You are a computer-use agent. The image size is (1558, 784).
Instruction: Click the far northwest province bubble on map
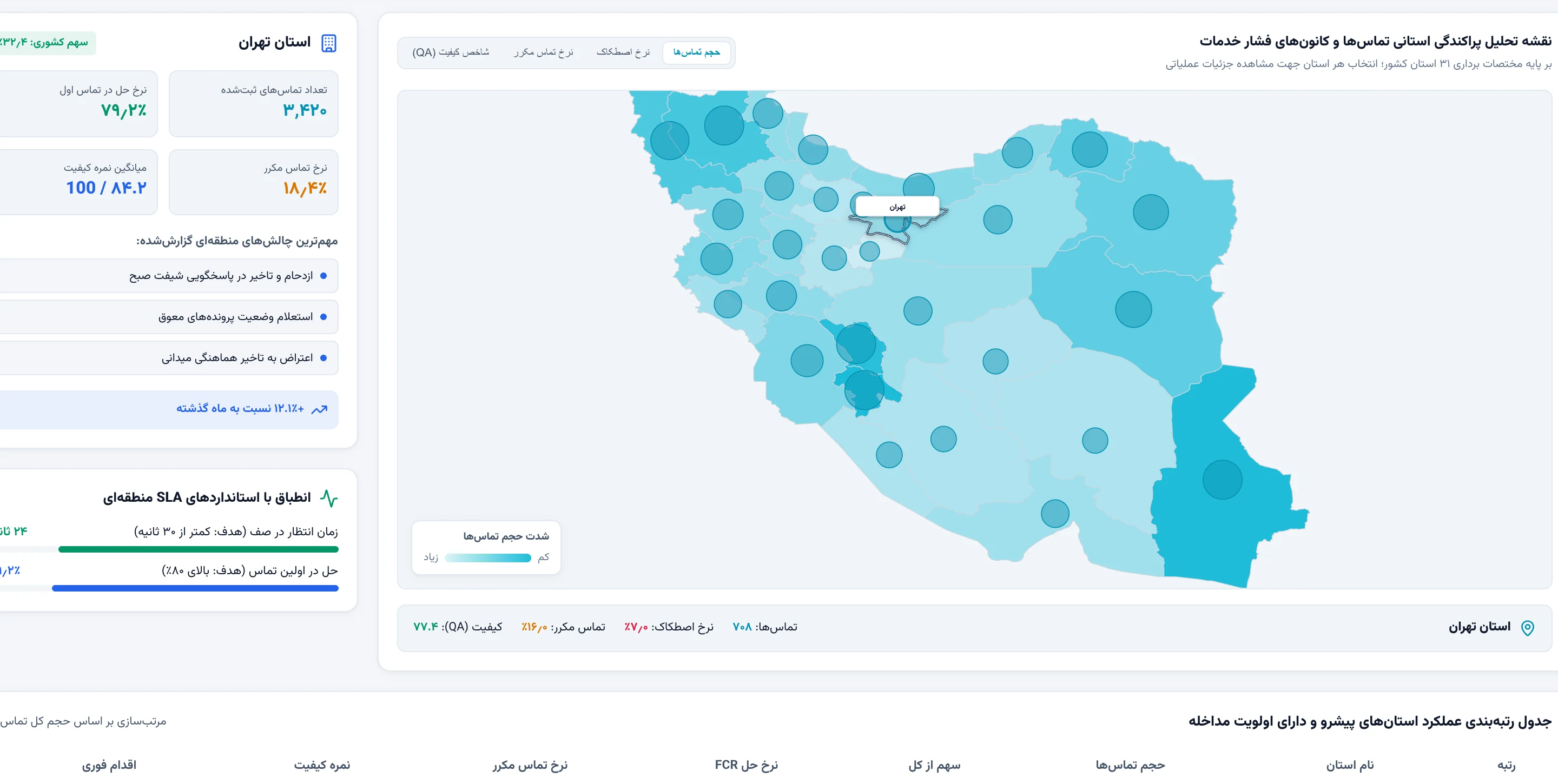click(x=670, y=140)
